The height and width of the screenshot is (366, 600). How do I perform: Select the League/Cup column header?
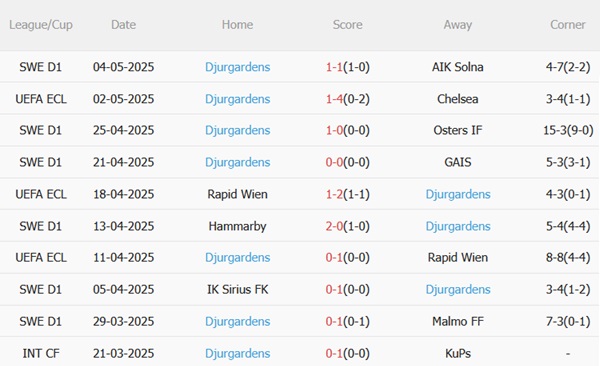41,25
